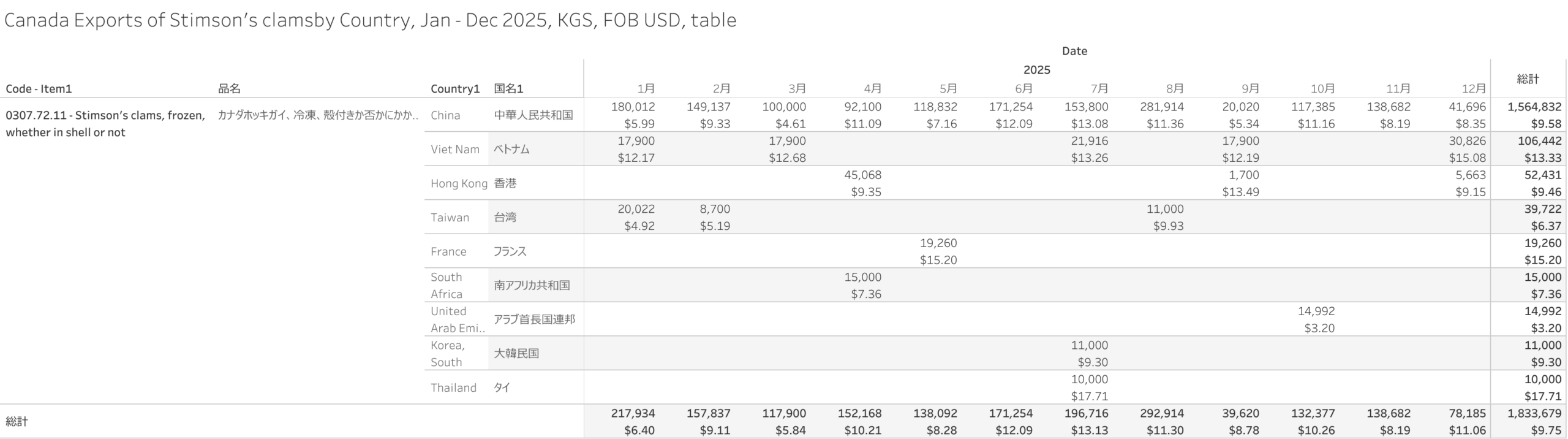Select the France row label
1568x439 pixels.
click(x=448, y=251)
